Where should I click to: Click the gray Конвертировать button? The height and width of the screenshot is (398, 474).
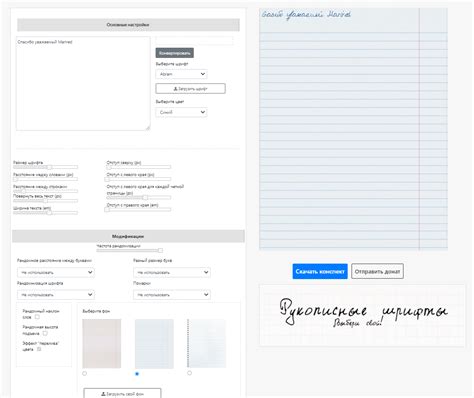click(174, 53)
